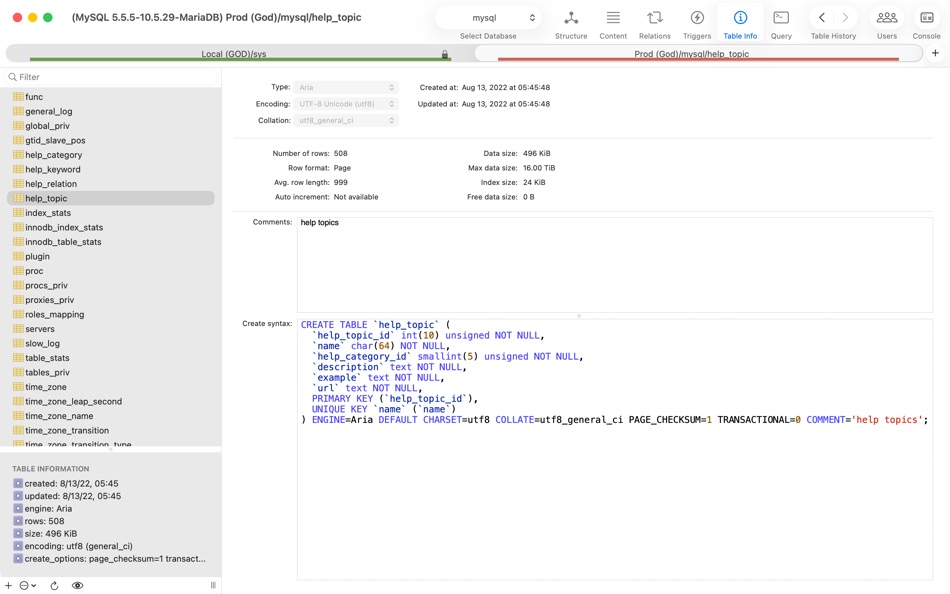Select the roles_mapping table
Image resolution: width=950 pixels, height=594 pixels.
click(110, 315)
